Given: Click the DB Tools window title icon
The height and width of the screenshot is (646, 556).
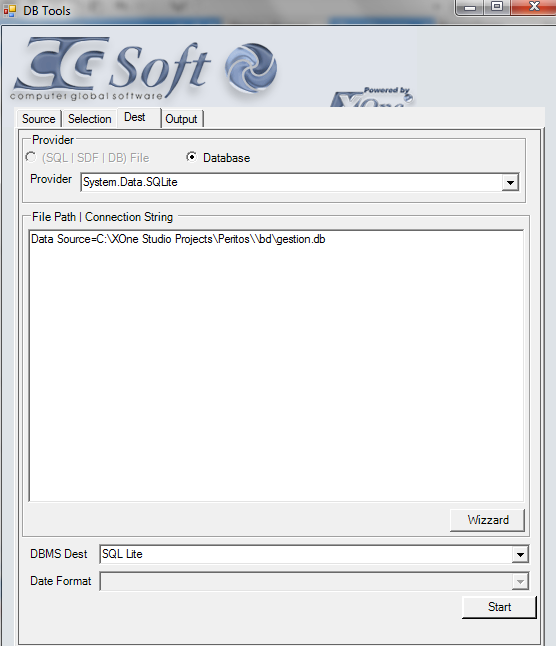Looking at the screenshot, I should [x=9, y=10].
